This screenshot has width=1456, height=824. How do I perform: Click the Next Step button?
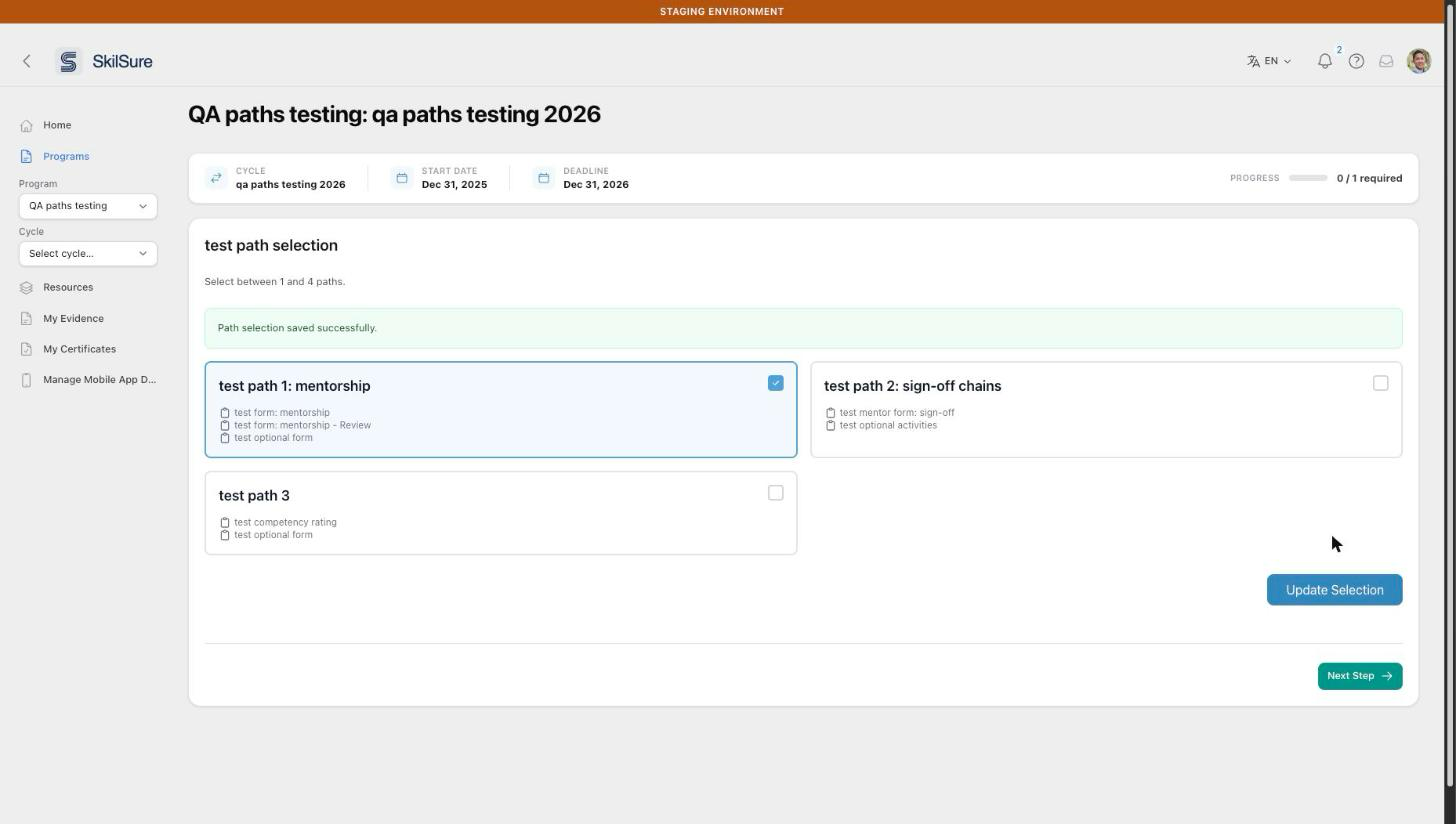[1359, 676]
